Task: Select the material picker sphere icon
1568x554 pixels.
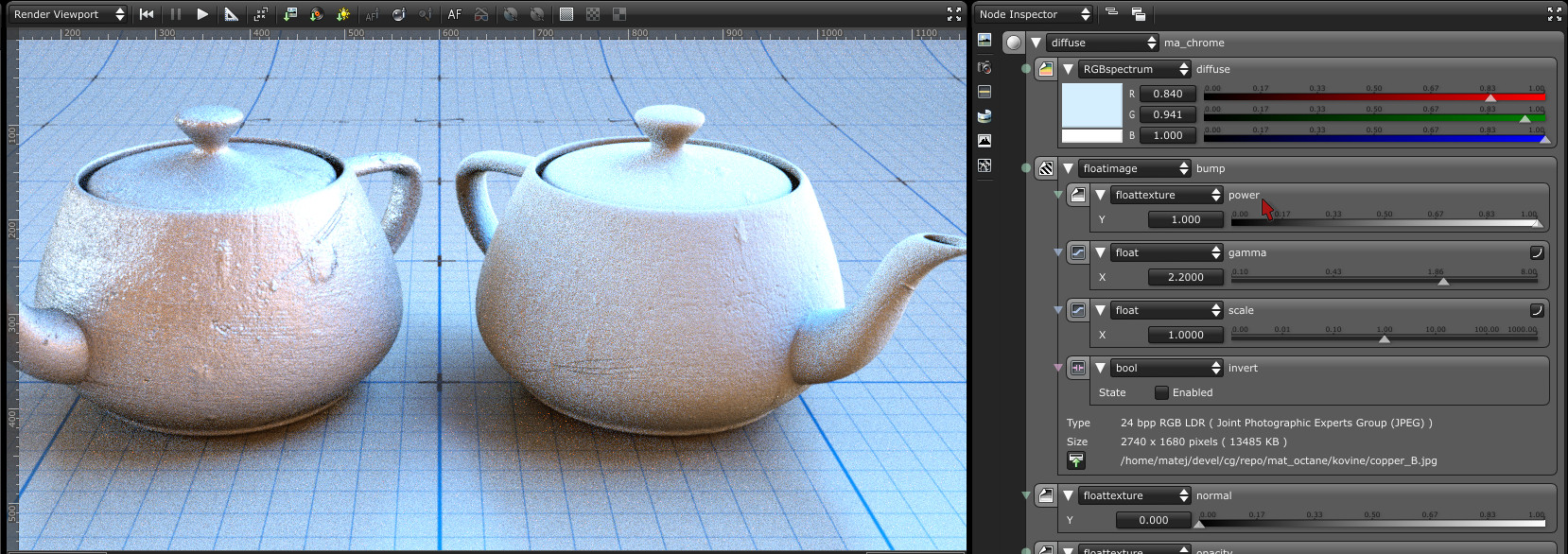Action: [x=398, y=14]
